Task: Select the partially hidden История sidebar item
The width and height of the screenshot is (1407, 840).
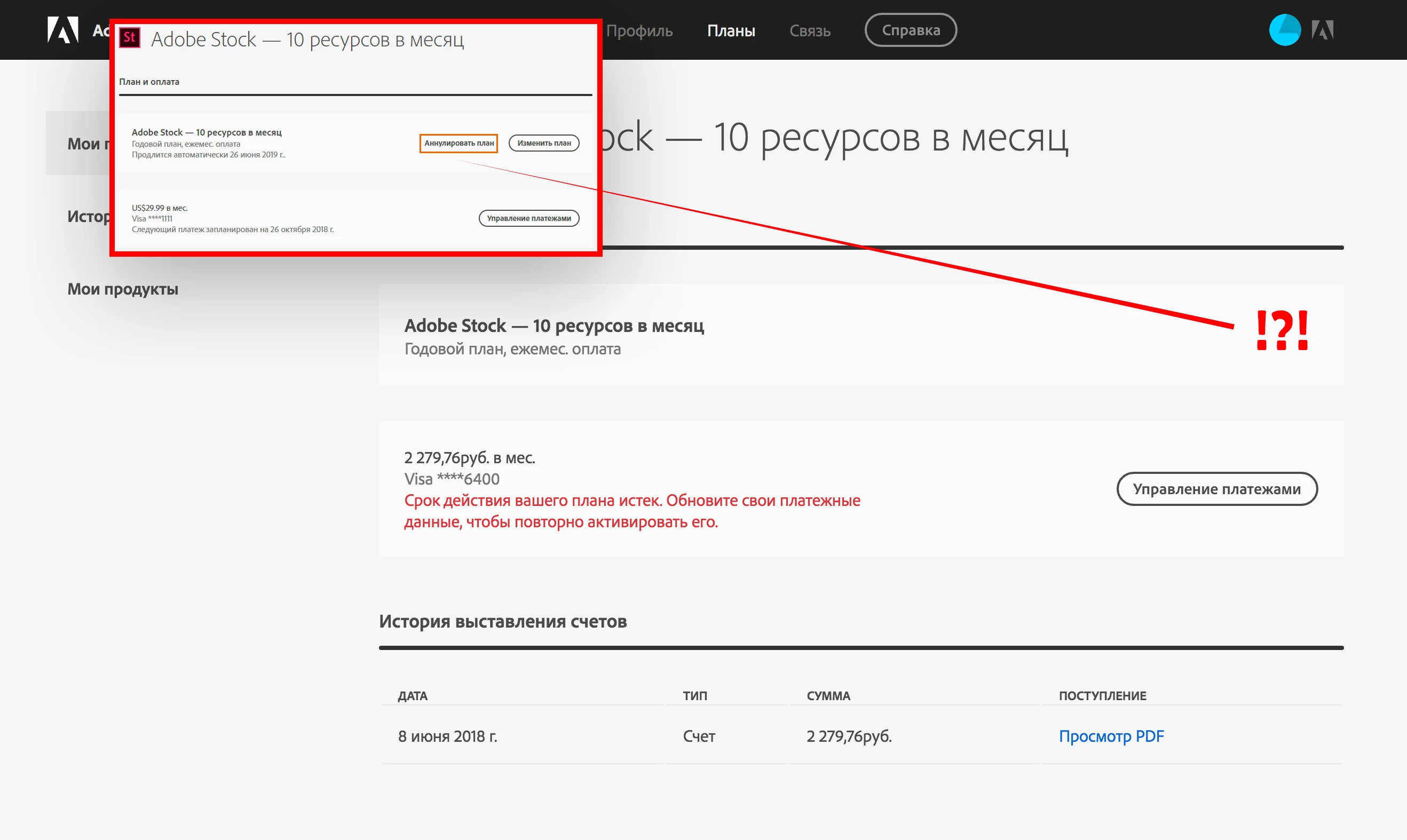Action: [x=88, y=217]
